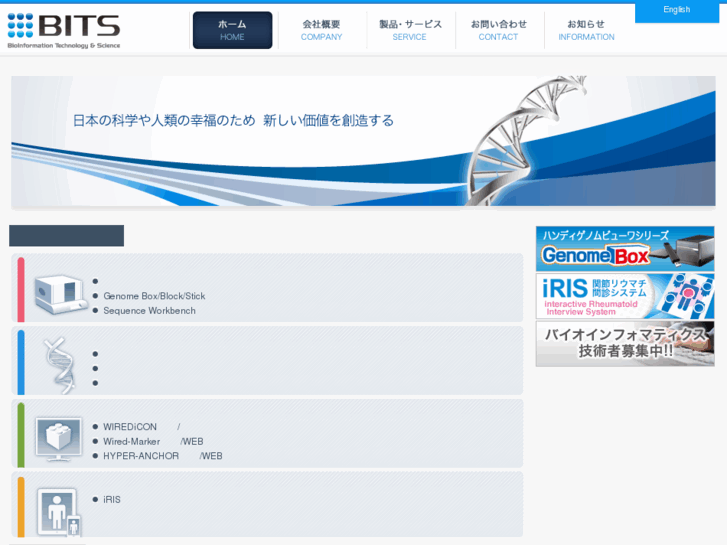The height and width of the screenshot is (545, 727).
Task: Open お問い合わせ CONTACT page
Action: click(x=498, y=30)
